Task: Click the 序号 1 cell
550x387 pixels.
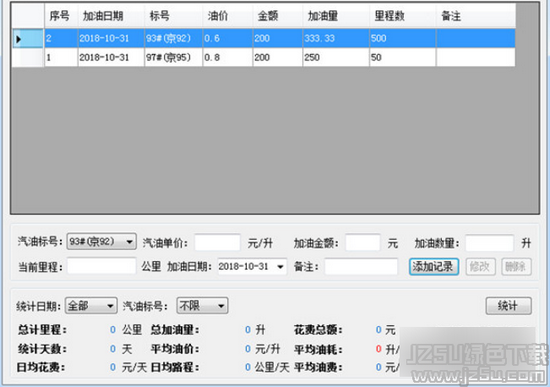Action: 61,57
